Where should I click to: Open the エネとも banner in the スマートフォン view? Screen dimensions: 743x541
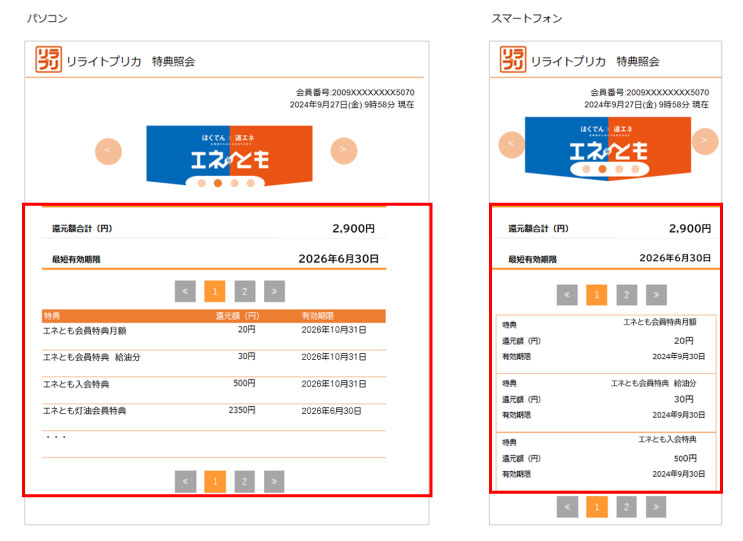point(608,148)
